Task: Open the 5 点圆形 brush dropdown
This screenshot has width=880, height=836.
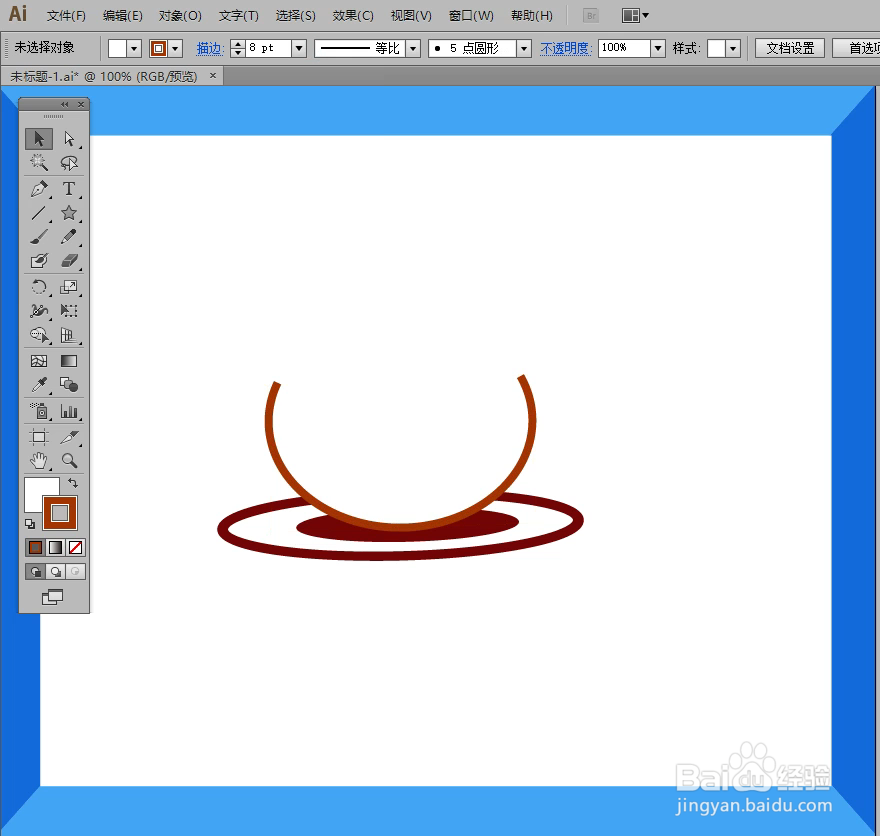Action: (x=524, y=48)
